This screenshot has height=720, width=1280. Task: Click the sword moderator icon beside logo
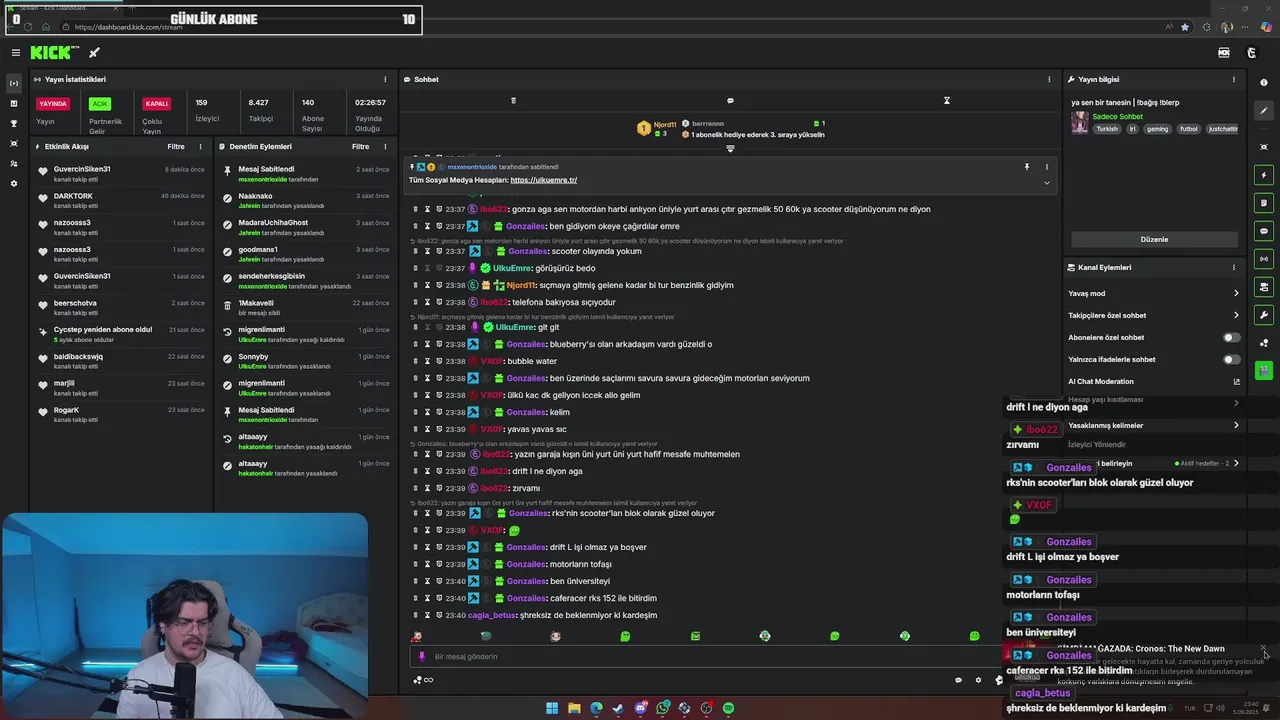[94, 53]
